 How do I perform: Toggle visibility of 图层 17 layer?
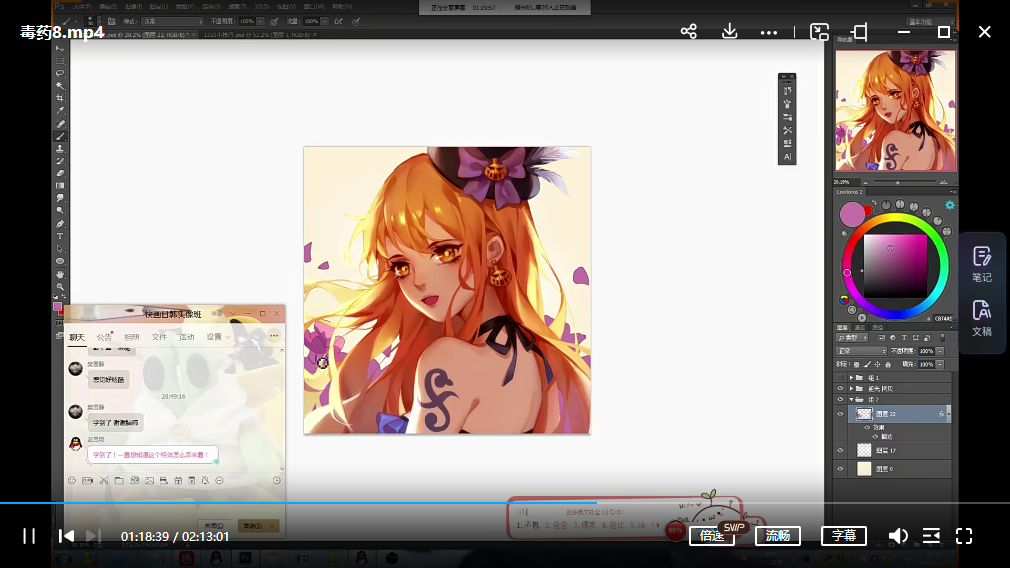840,450
